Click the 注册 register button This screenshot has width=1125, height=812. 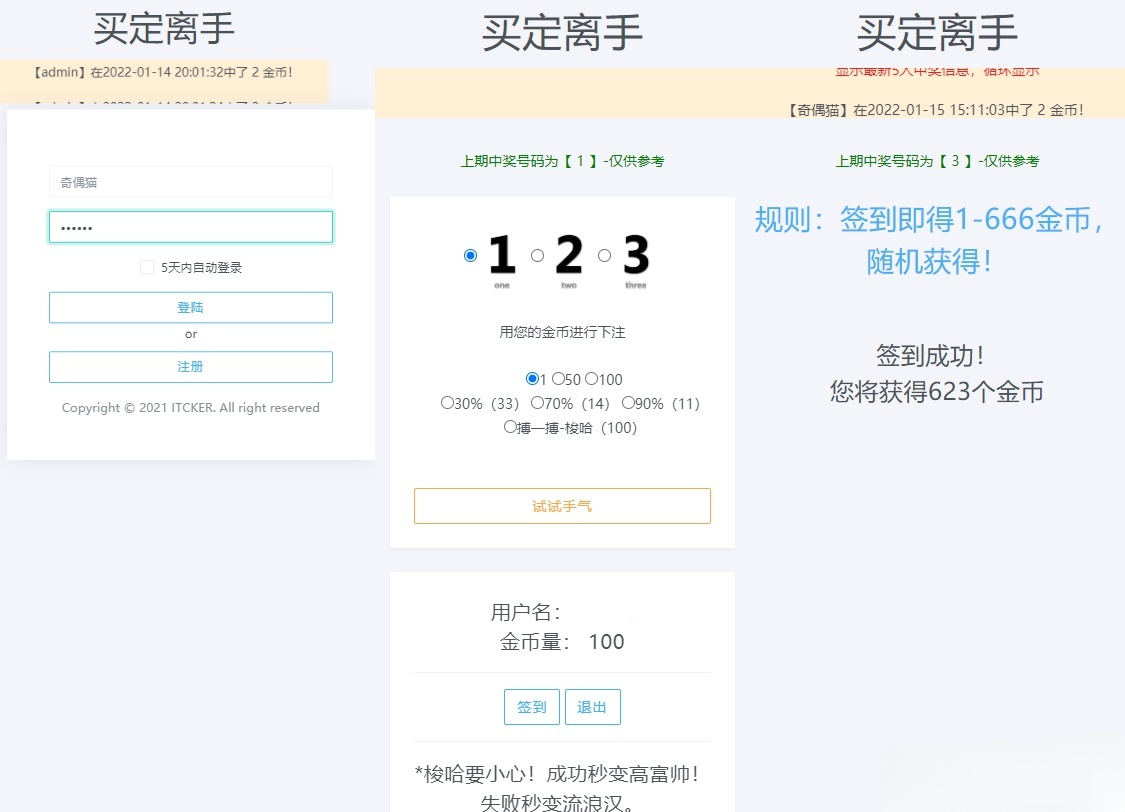[x=190, y=367]
